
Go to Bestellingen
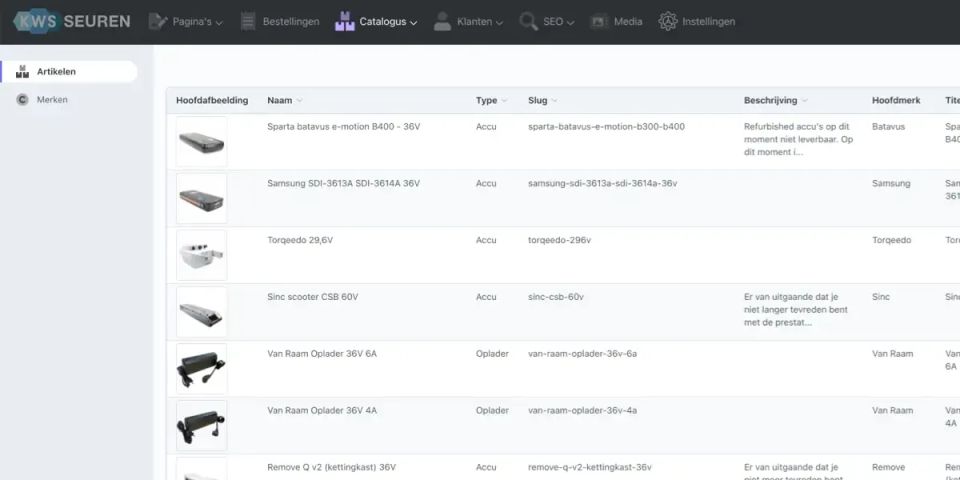(280, 21)
